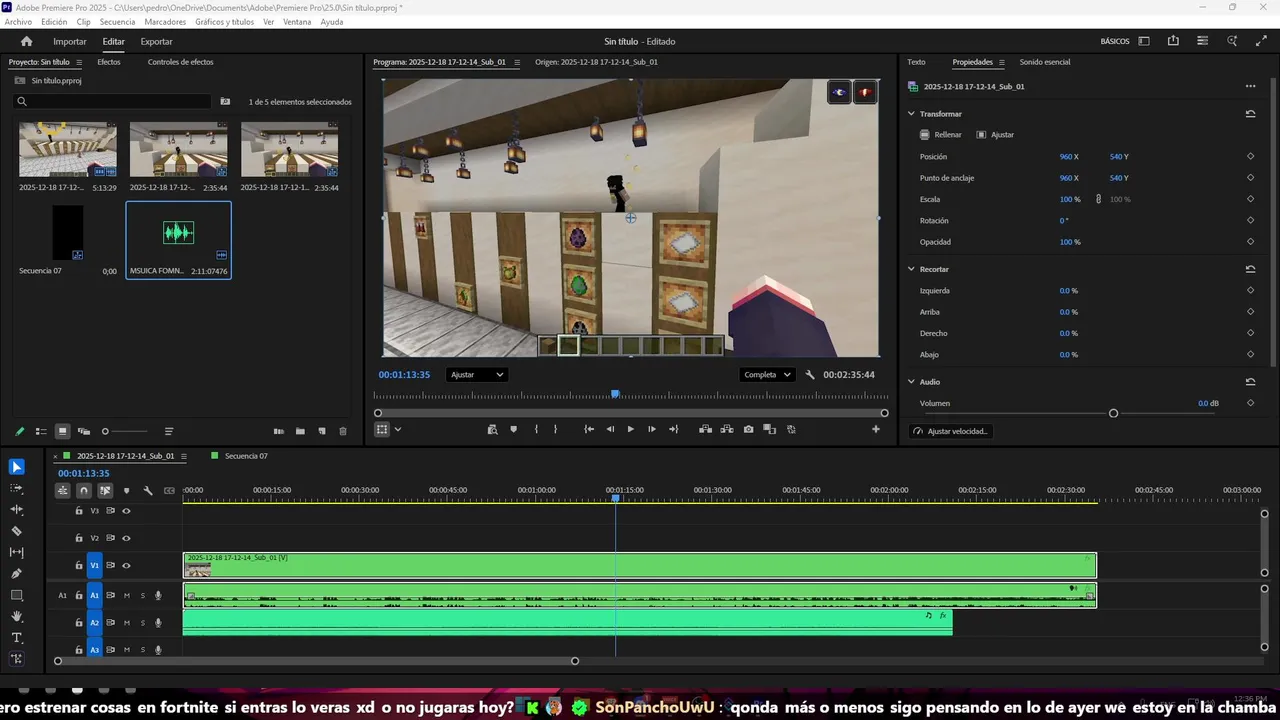Click the Extract button in Program monitor
The height and width of the screenshot is (720, 1280).
click(727, 429)
